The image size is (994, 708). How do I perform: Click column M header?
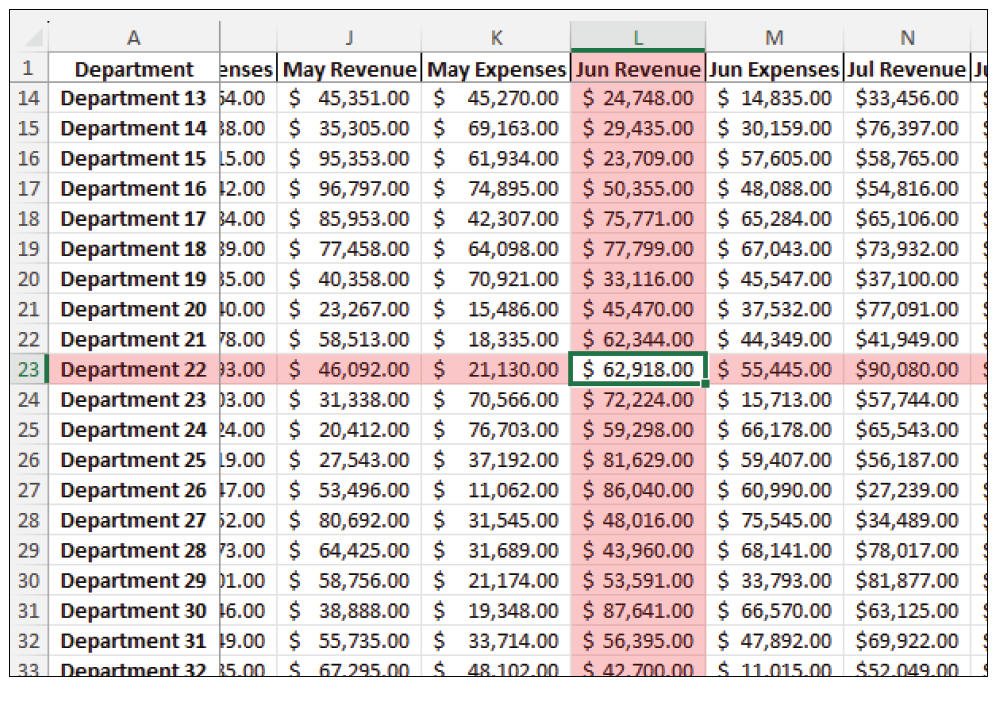coord(774,38)
